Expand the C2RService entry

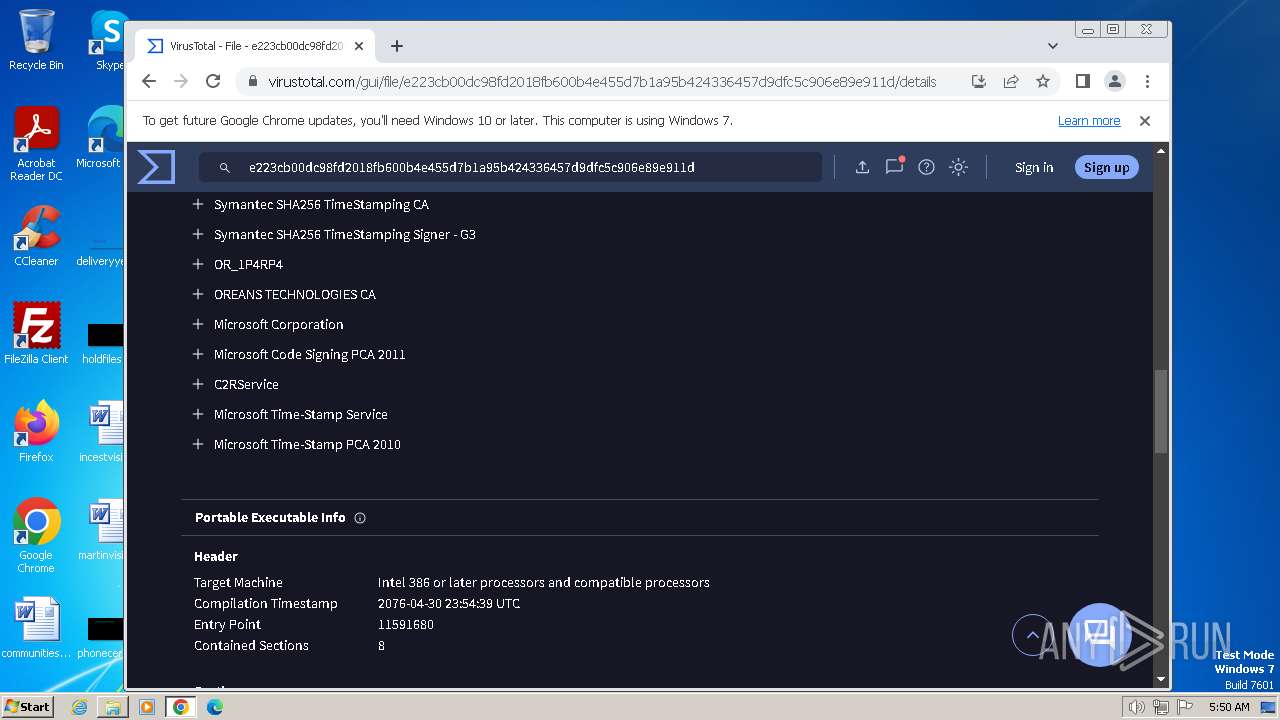(x=198, y=384)
